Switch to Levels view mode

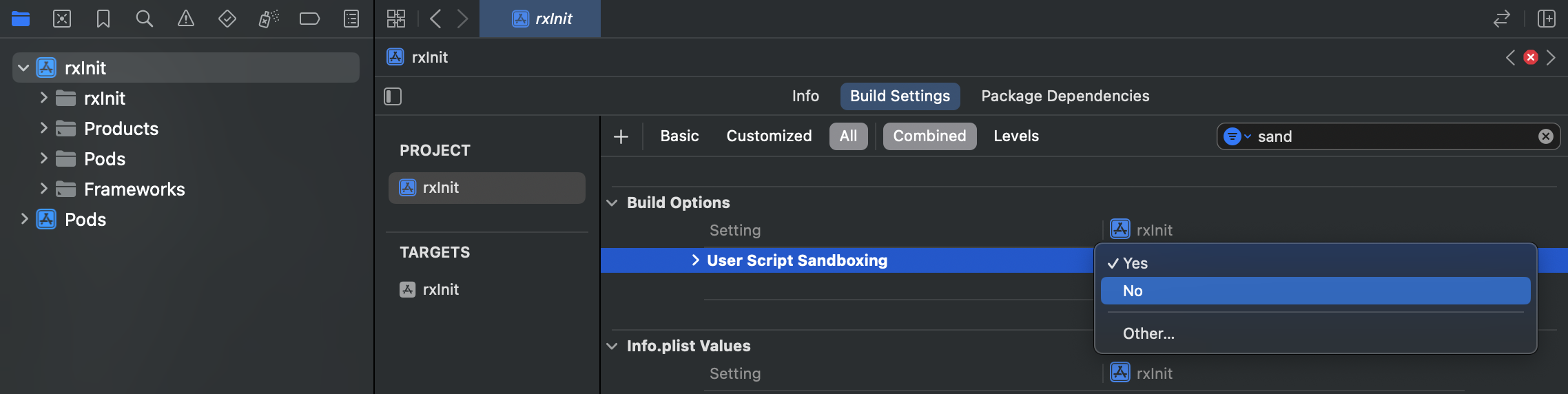click(1015, 136)
